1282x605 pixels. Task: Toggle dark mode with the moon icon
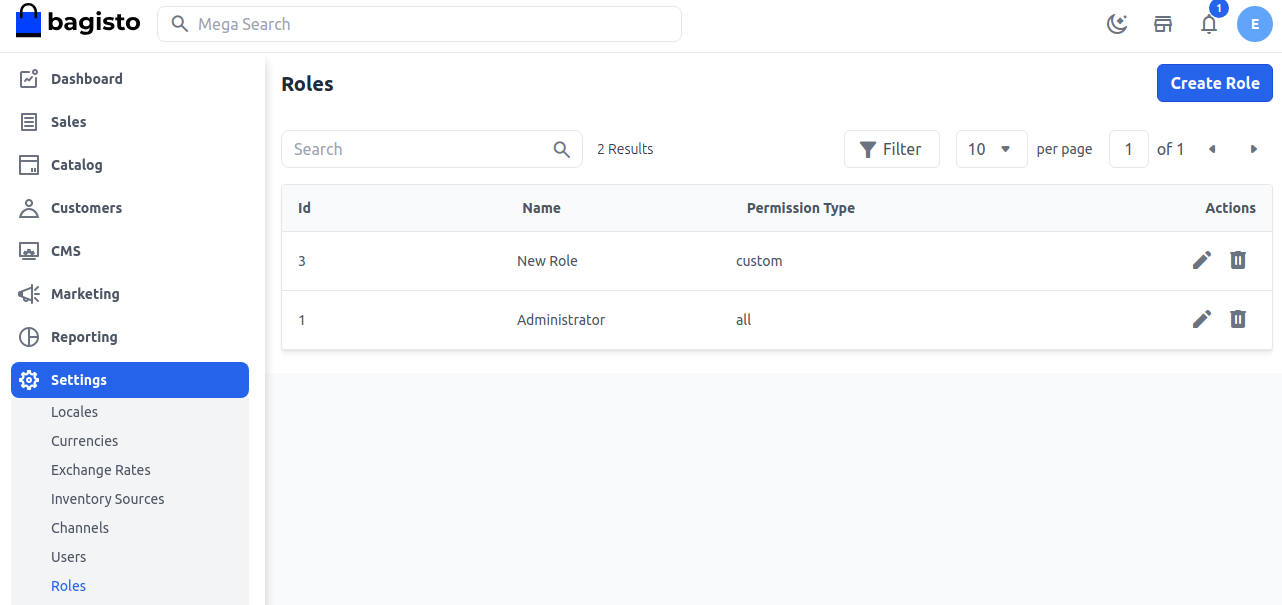(1117, 24)
